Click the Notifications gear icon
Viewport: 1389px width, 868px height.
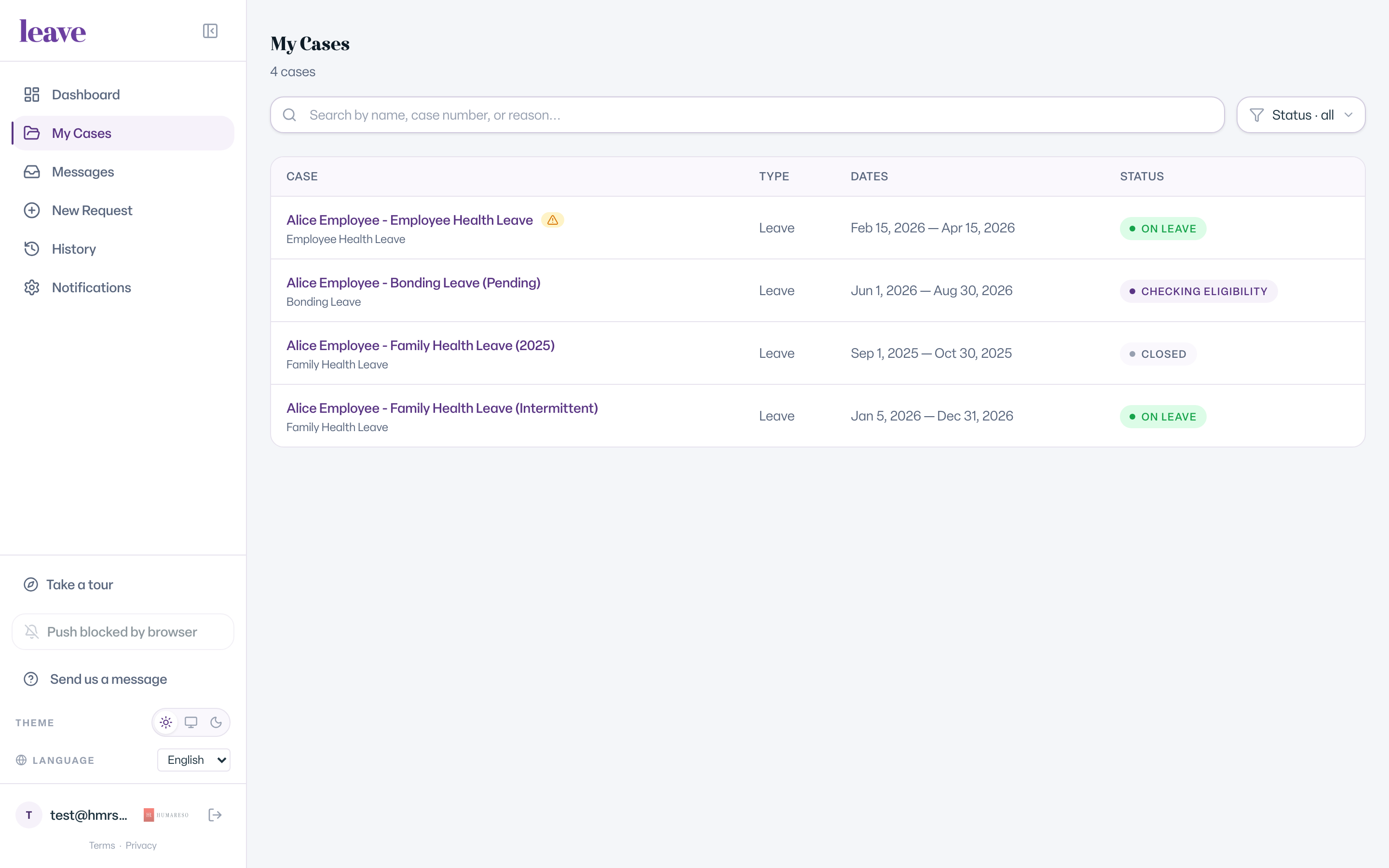pos(31,287)
